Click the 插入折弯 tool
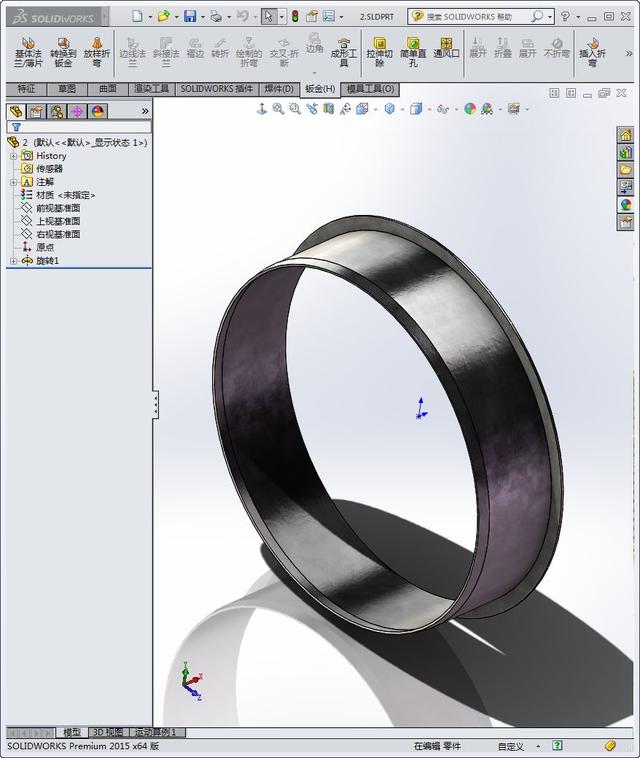The image size is (640, 758). pyautogui.click(x=592, y=52)
